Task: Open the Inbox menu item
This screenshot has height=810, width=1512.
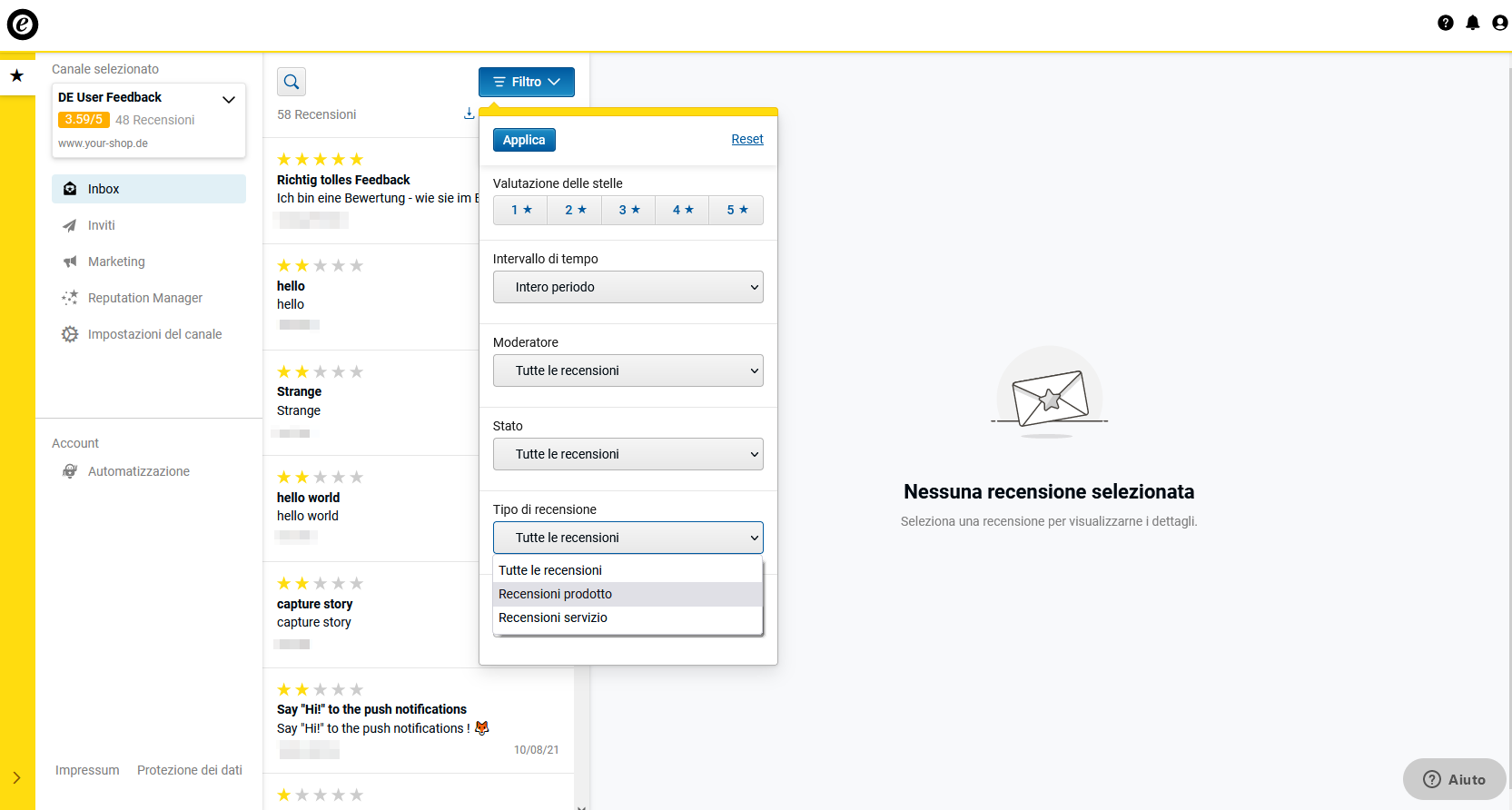Action: [x=149, y=189]
